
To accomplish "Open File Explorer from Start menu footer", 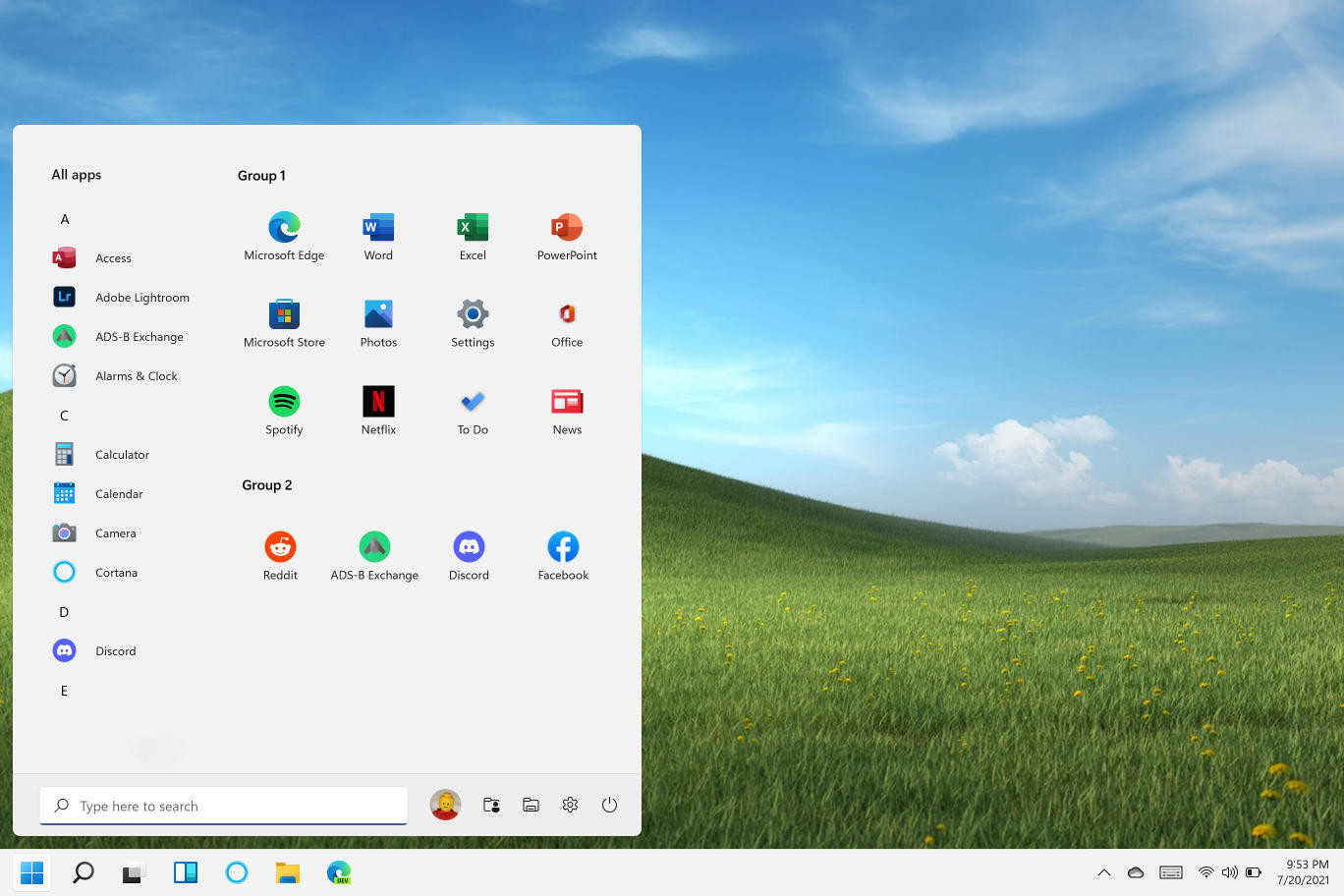I will click(x=531, y=805).
